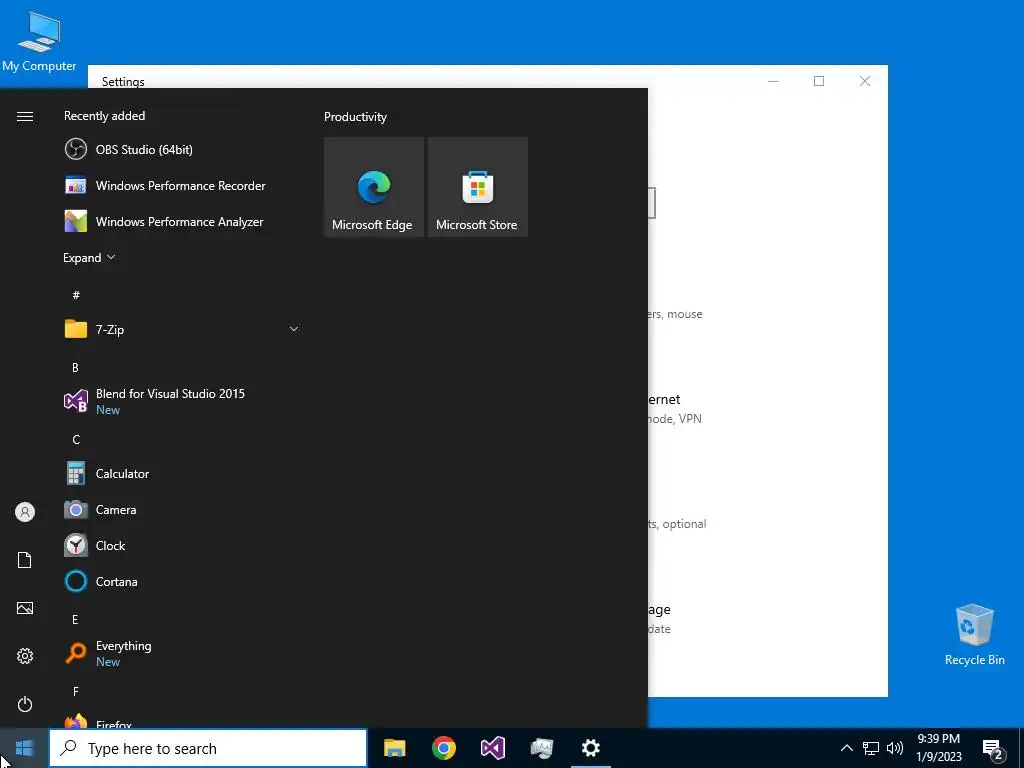Show hidden system tray icons
The width and height of the screenshot is (1024, 768).
846,748
